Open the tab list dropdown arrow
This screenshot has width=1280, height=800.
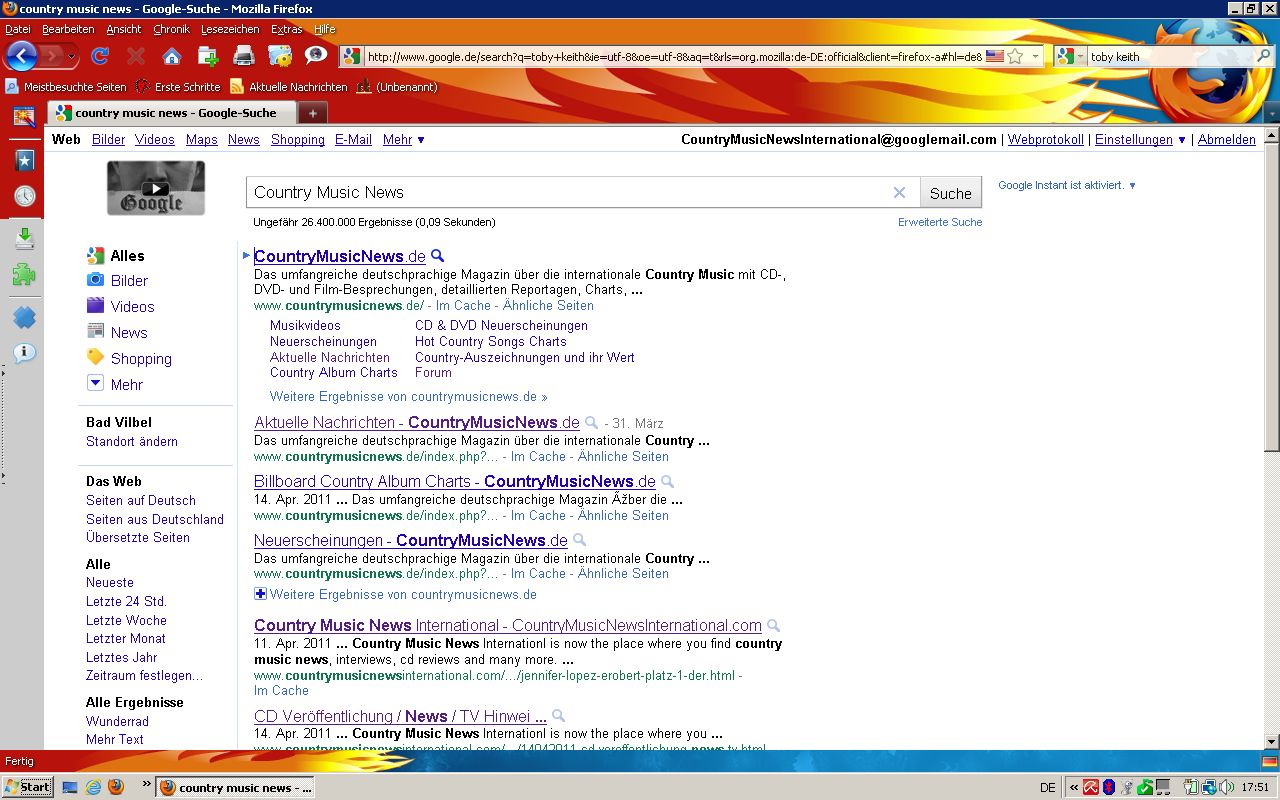point(1271,114)
